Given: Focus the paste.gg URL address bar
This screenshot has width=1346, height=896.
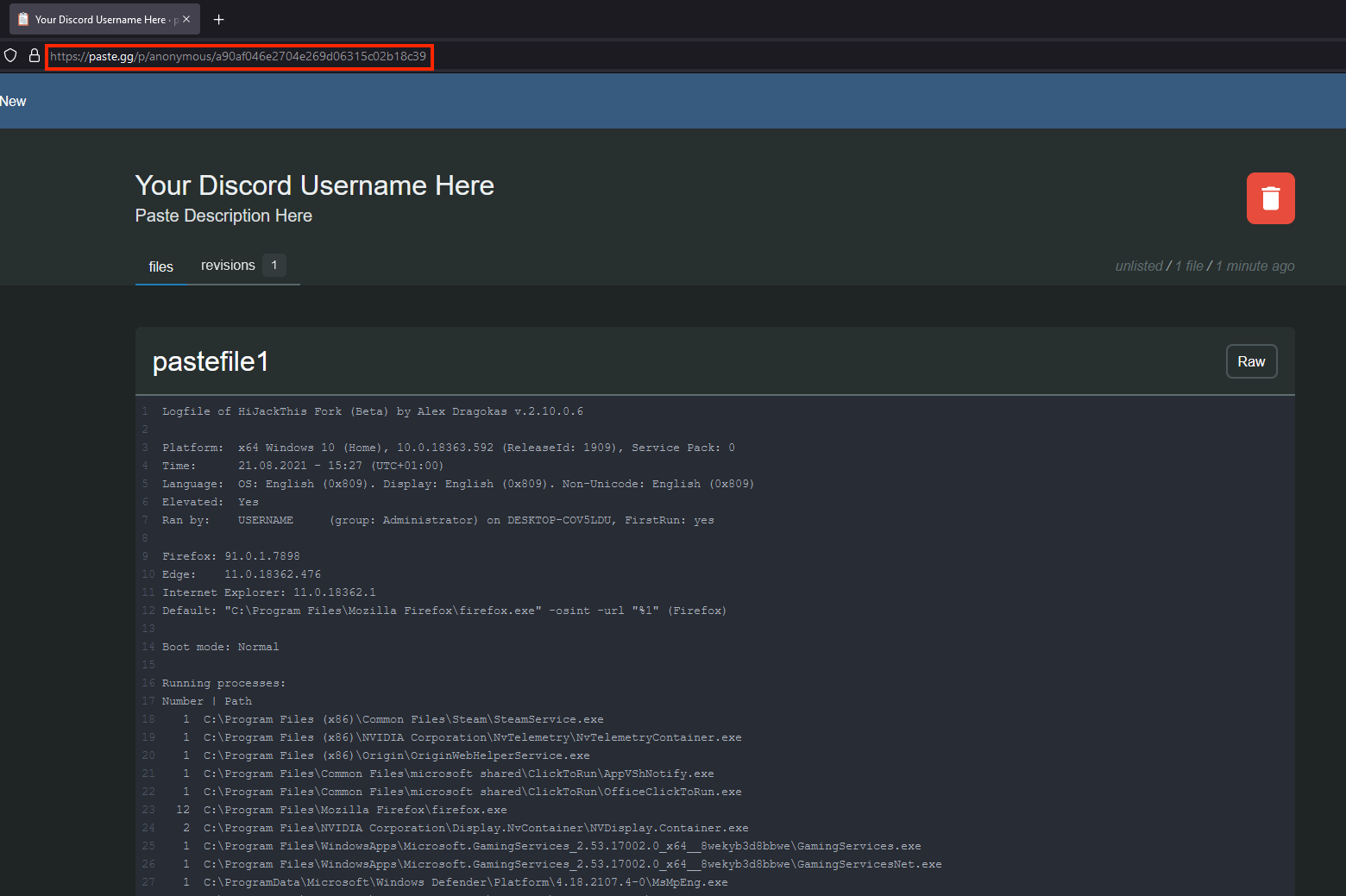Looking at the screenshot, I should 238,56.
